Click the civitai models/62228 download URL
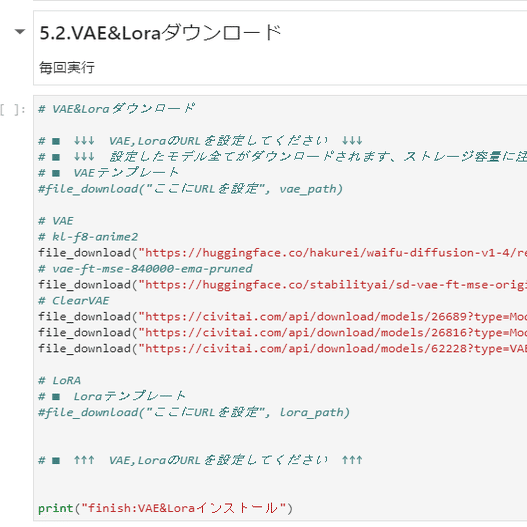527x527 pixels. [332, 349]
